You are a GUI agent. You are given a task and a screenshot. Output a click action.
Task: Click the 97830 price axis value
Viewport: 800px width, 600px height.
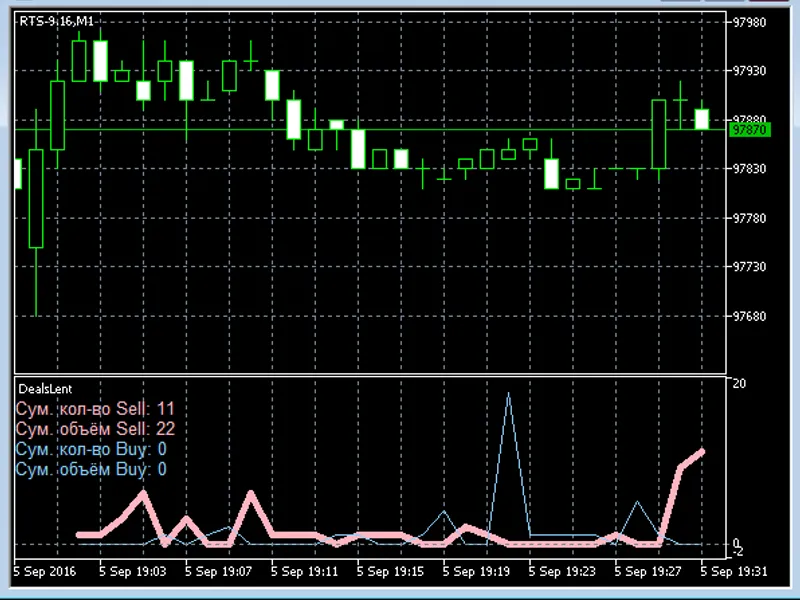749,168
